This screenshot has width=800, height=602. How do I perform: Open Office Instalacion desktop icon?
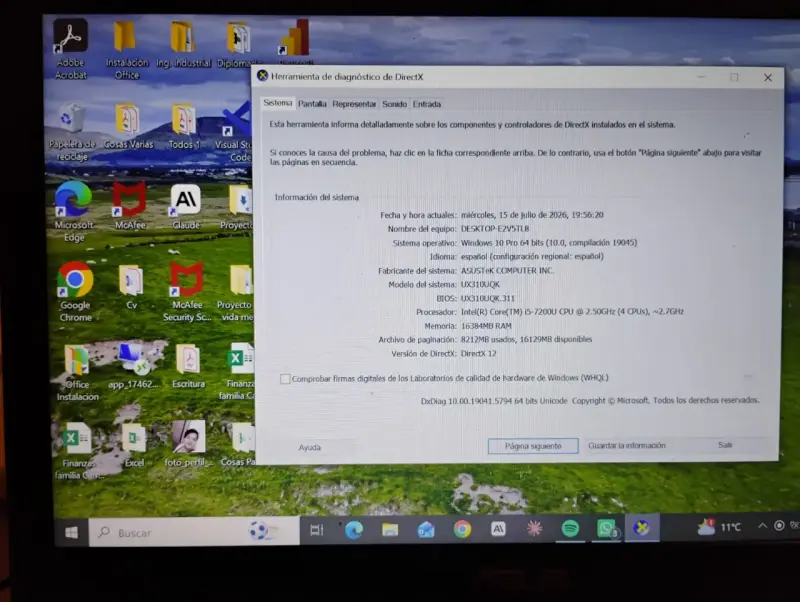click(78, 372)
